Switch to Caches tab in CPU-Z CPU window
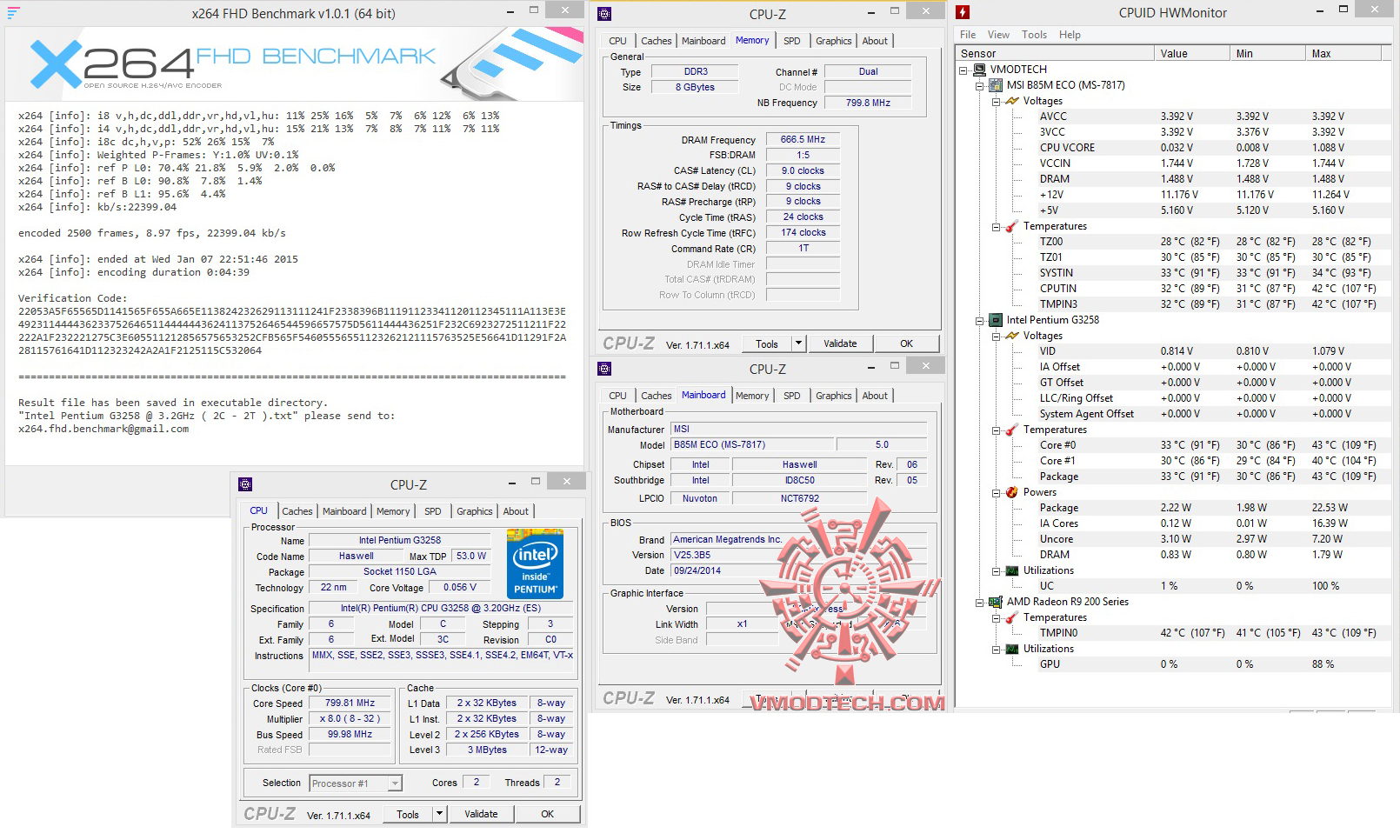This screenshot has height=840, width=1400. tap(297, 511)
